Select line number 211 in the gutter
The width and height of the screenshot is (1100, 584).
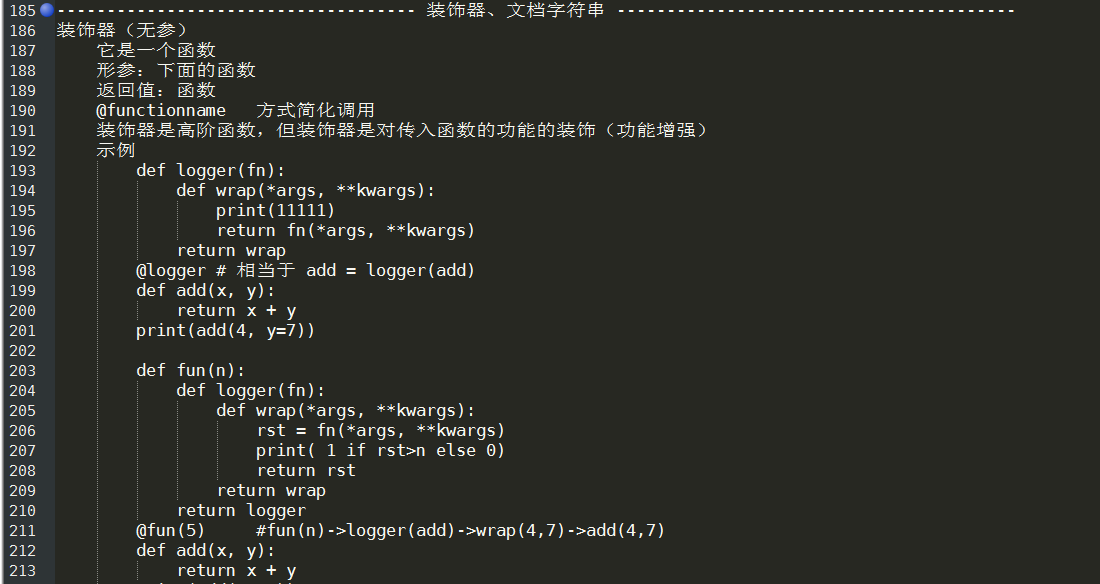pyautogui.click(x=22, y=531)
